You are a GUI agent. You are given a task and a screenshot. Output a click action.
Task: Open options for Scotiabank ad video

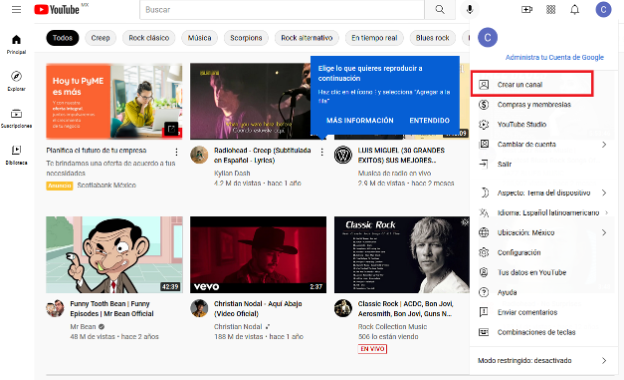tap(176, 152)
